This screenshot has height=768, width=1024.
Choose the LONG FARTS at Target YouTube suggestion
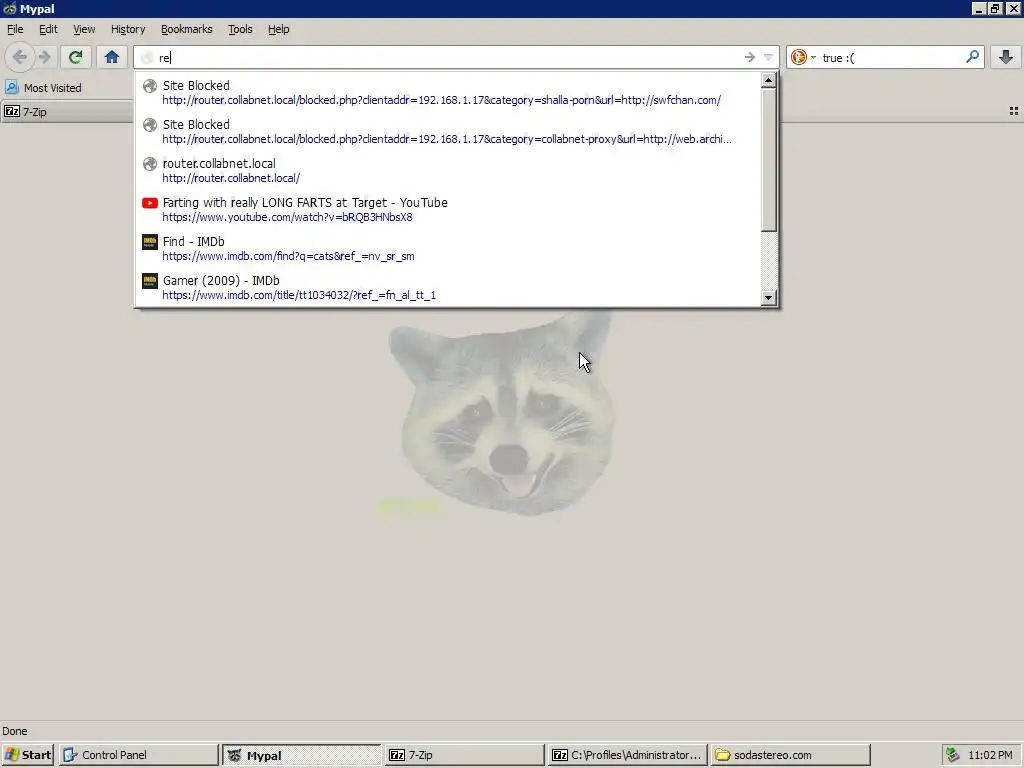448,210
